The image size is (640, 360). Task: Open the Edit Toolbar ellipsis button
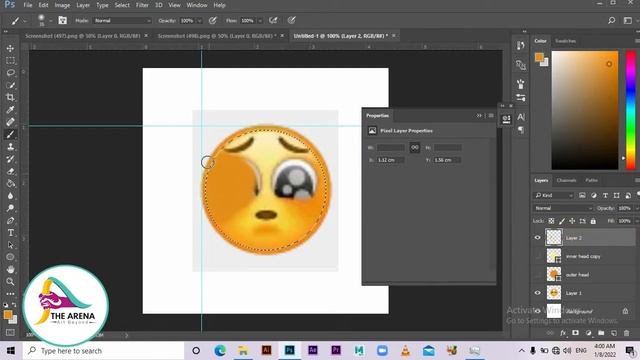pos(10,293)
